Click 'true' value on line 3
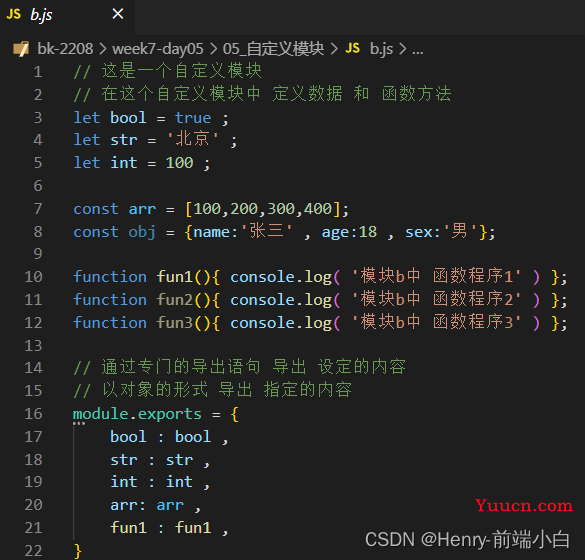This screenshot has width=585, height=560. pyautogui.click(x=193, y=118)
